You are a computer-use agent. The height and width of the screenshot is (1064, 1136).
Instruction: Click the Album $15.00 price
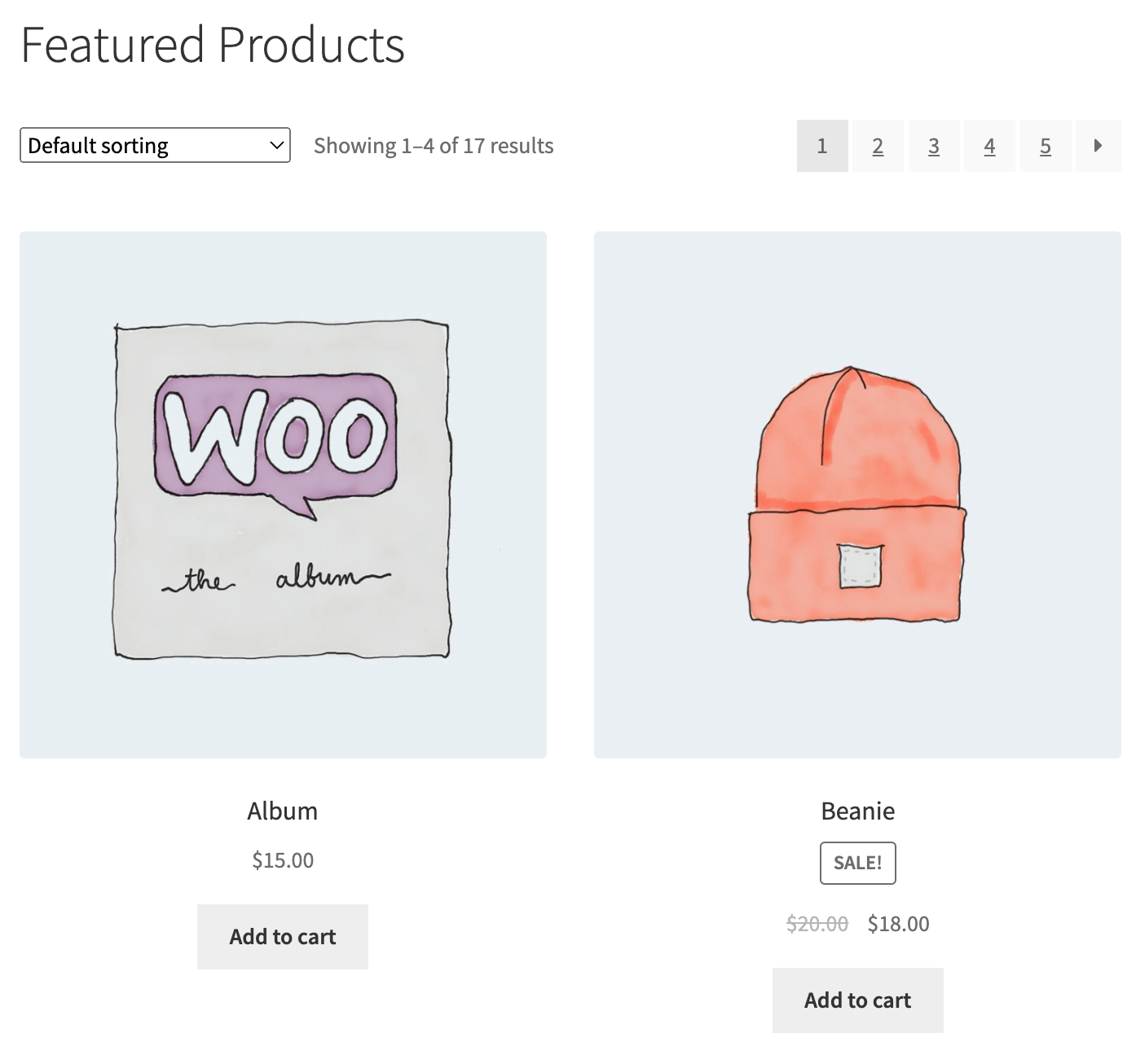[x=283, y=860]
